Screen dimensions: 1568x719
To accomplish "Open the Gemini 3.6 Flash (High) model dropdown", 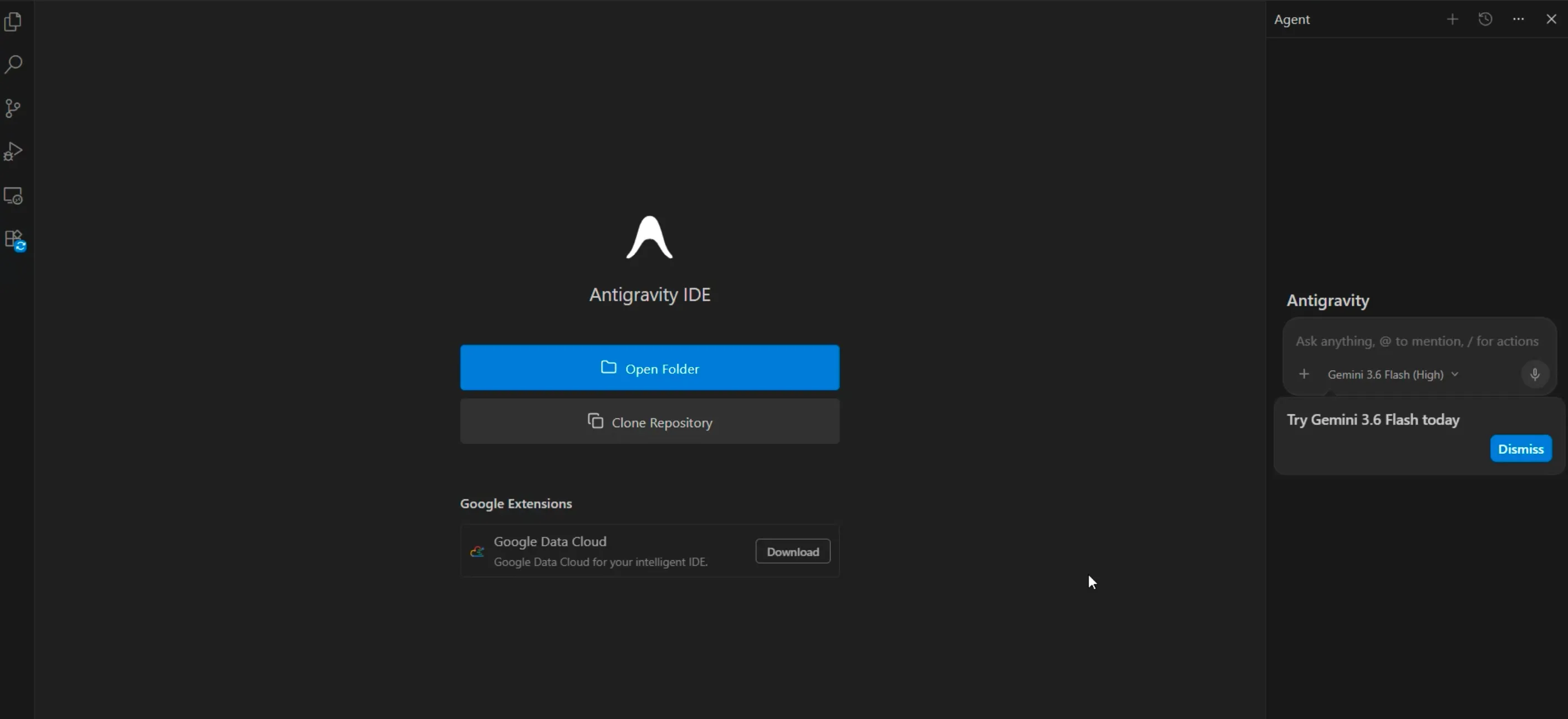I will 1393,374.
